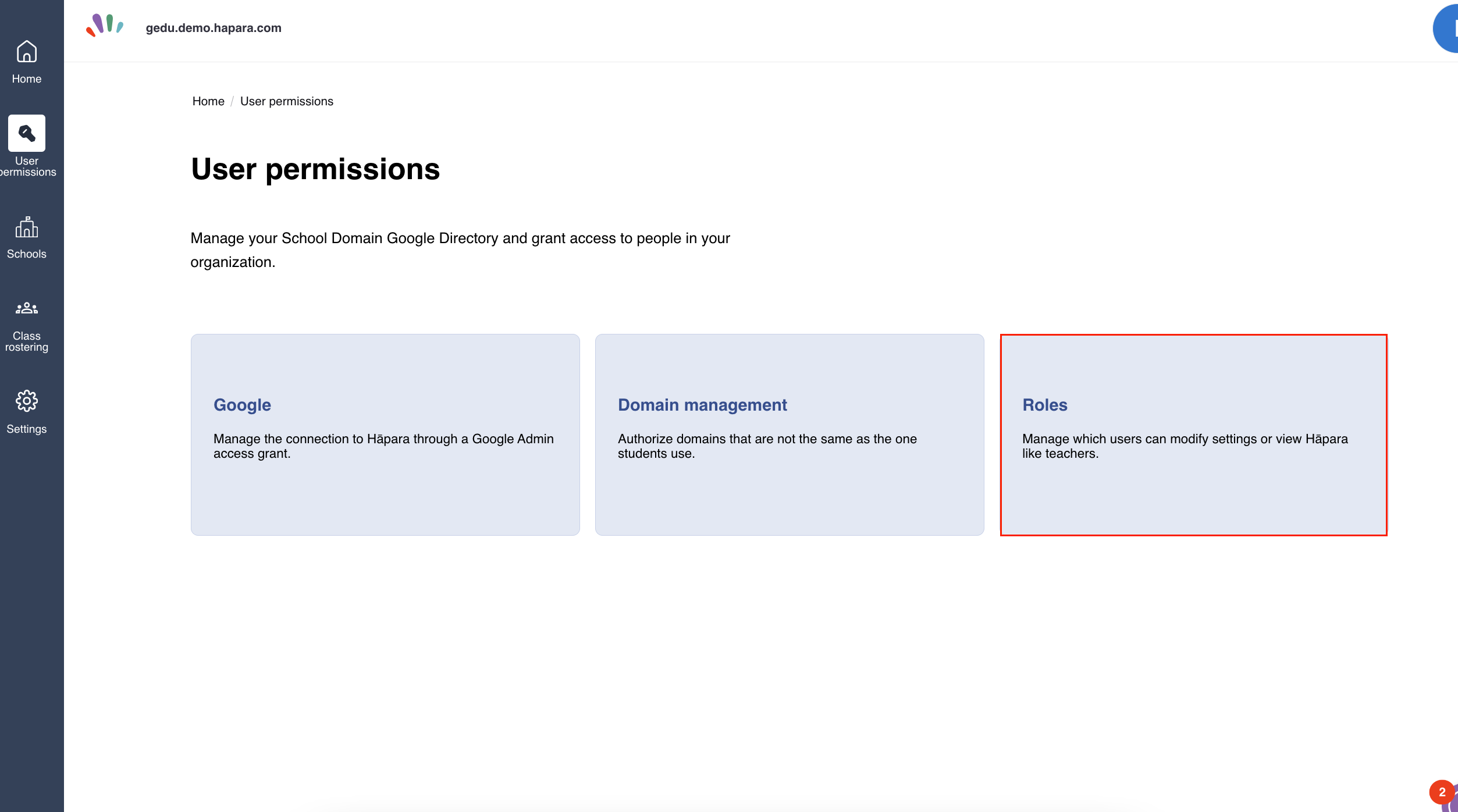The image size is (1458, 812).
Task: Click the Schools label in sidebar
Action: (x=27, y=254)
